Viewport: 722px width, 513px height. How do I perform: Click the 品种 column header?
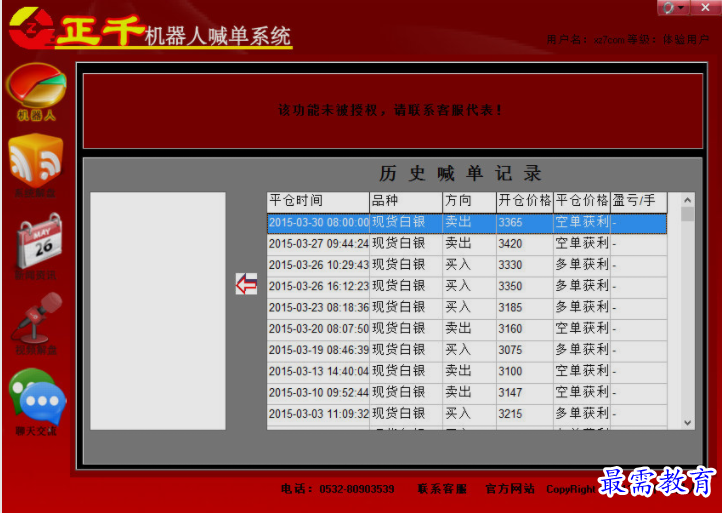point(406,202)
